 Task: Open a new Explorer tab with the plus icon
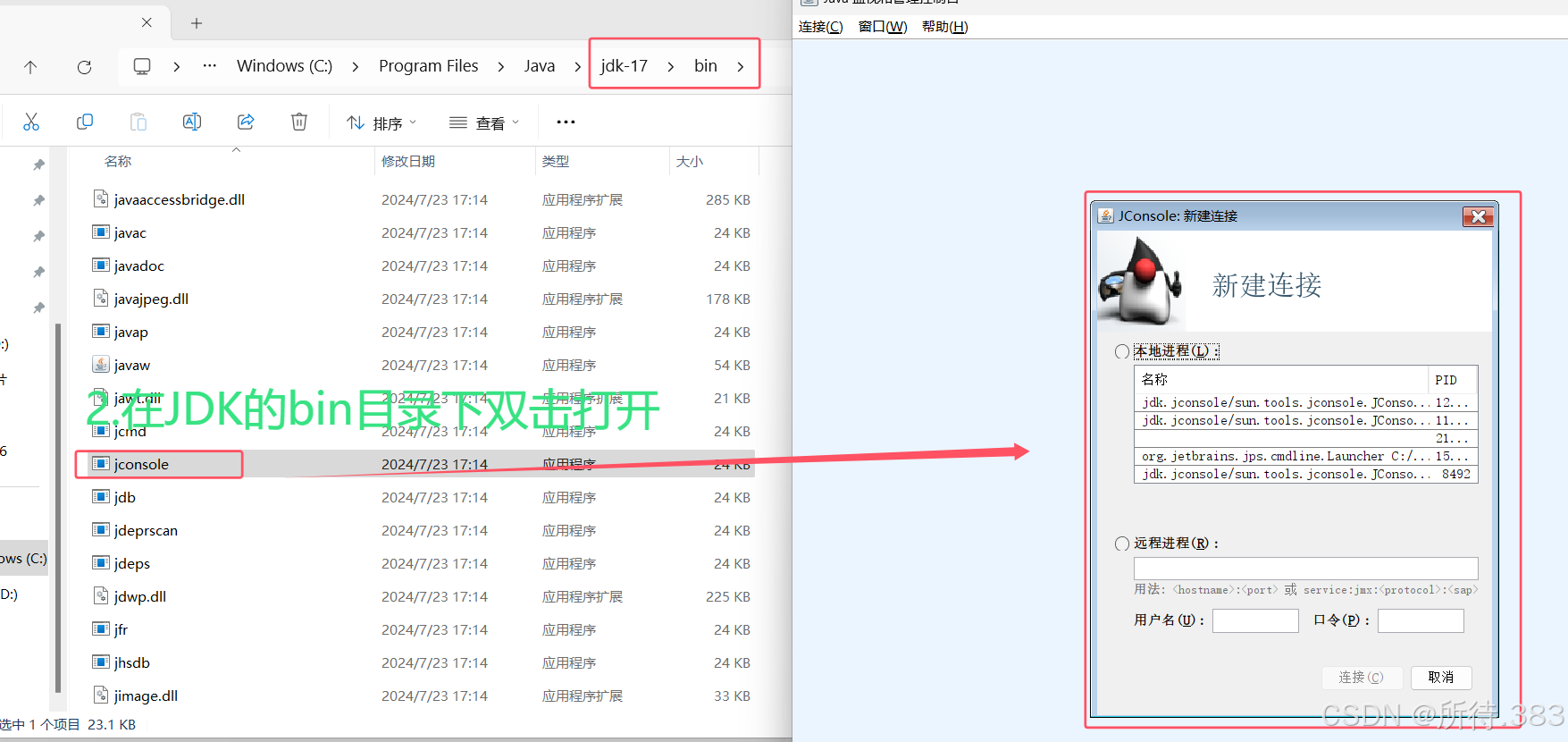click(x=197, y=23)
